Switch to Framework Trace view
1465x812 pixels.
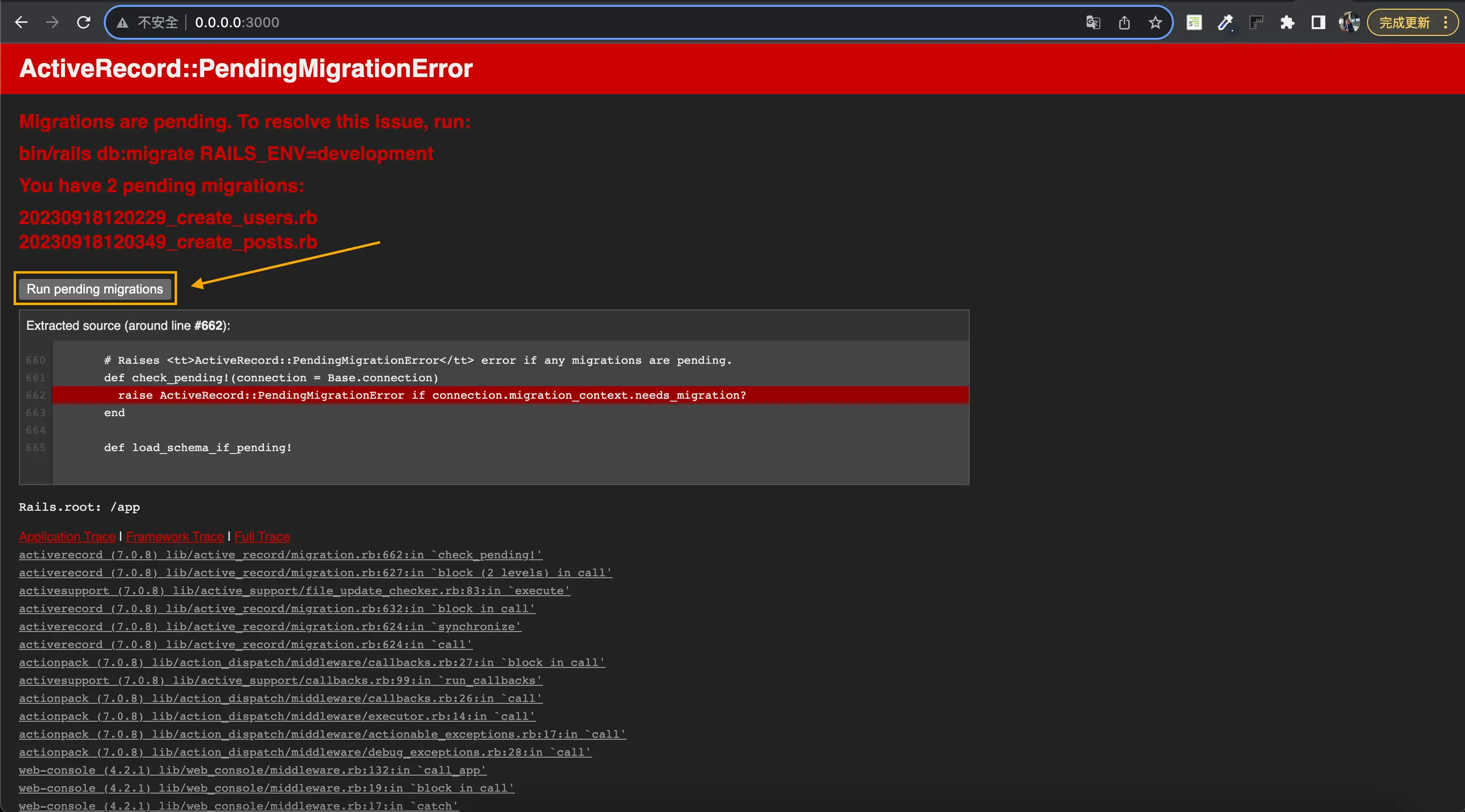coord(175,536)
